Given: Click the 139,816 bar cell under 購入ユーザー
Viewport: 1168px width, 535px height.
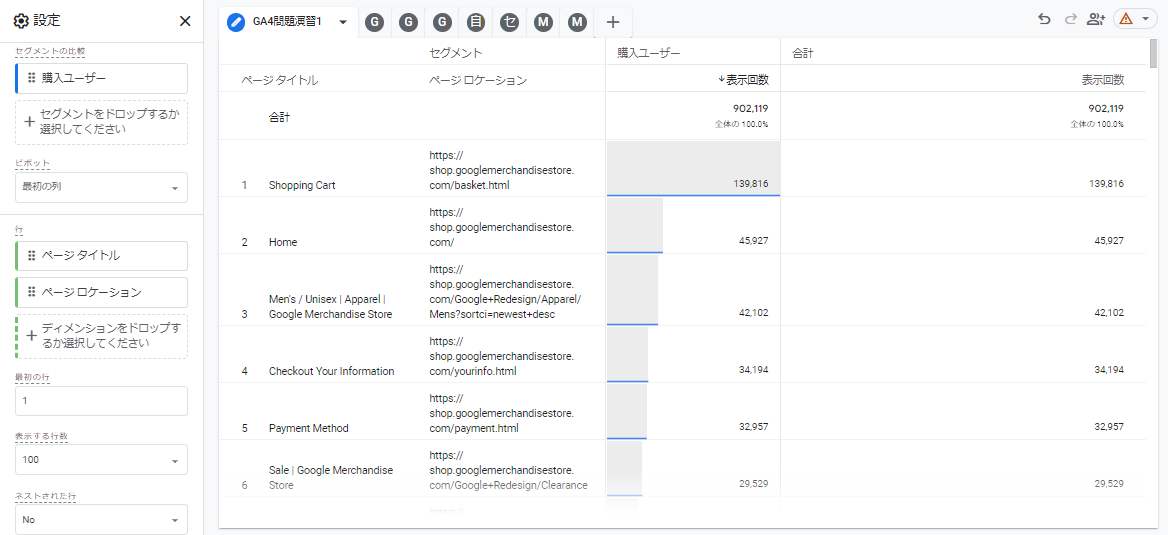Looking at the screenshot, I should tap(693, 168).
